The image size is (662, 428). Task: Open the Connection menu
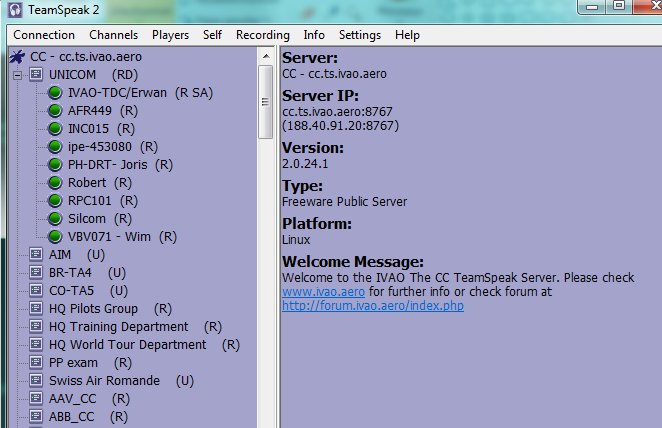click(44, 35)
